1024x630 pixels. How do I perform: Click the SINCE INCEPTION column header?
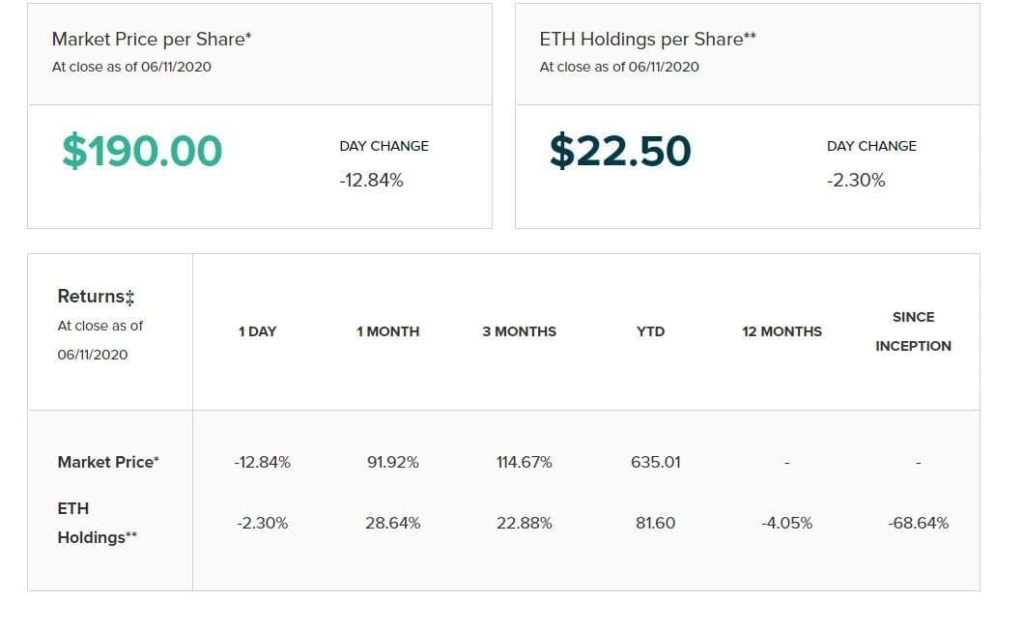tap(913, 332)
